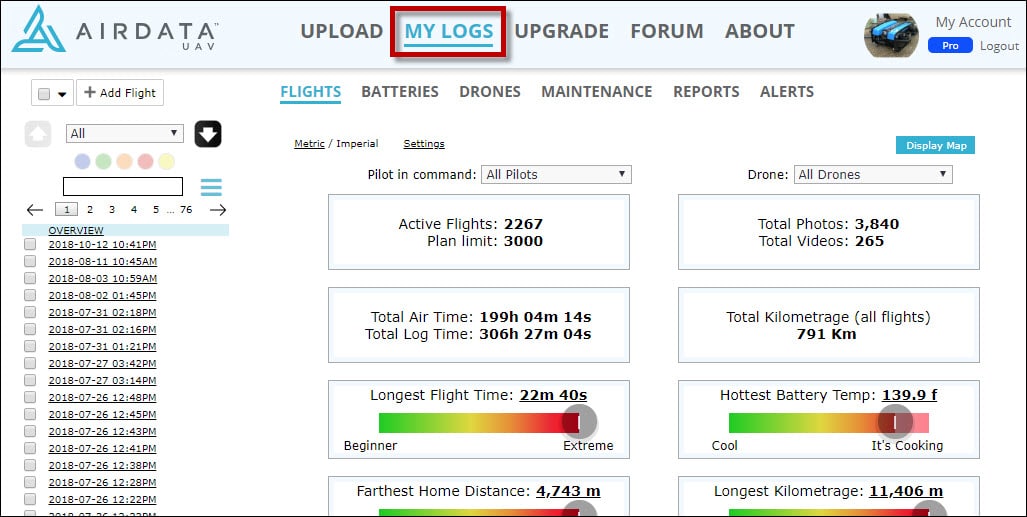Open the Pilot in command dropdown
This screenshot has height=517, width=1027.
(x=556, y=174)
